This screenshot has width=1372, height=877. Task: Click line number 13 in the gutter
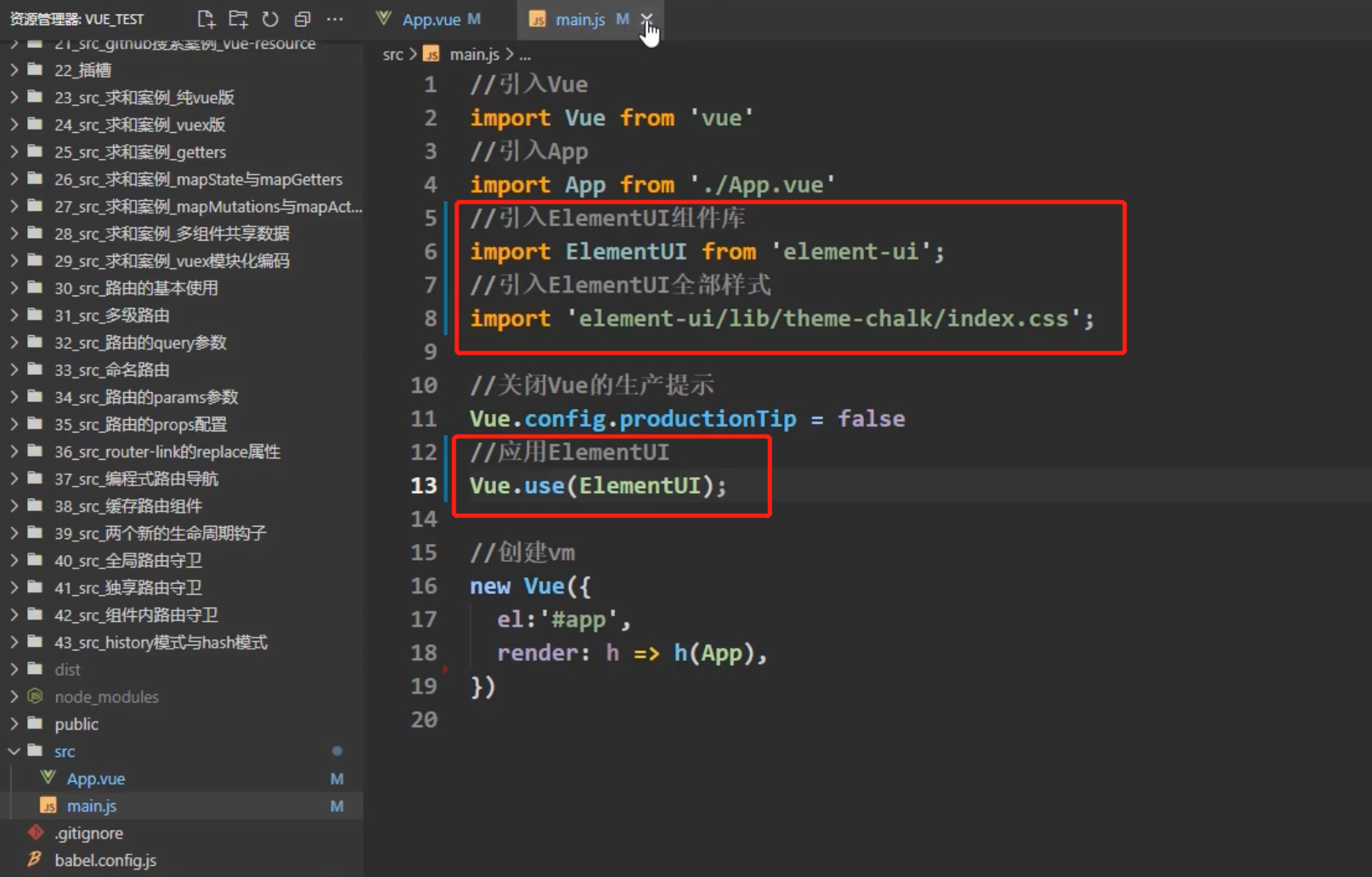(x=423, y=485)
